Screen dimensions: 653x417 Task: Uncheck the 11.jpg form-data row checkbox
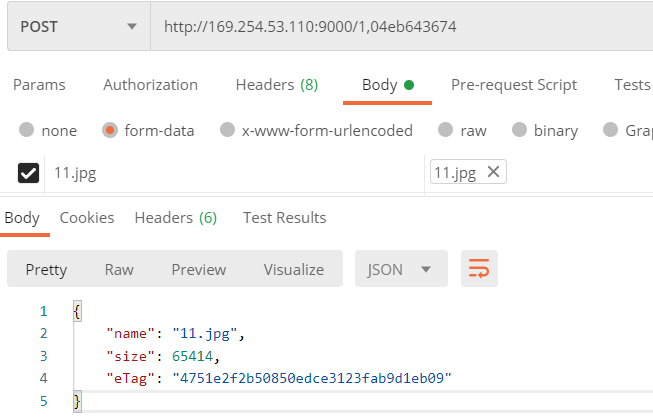pyautogui.click(x=29, y=173)
